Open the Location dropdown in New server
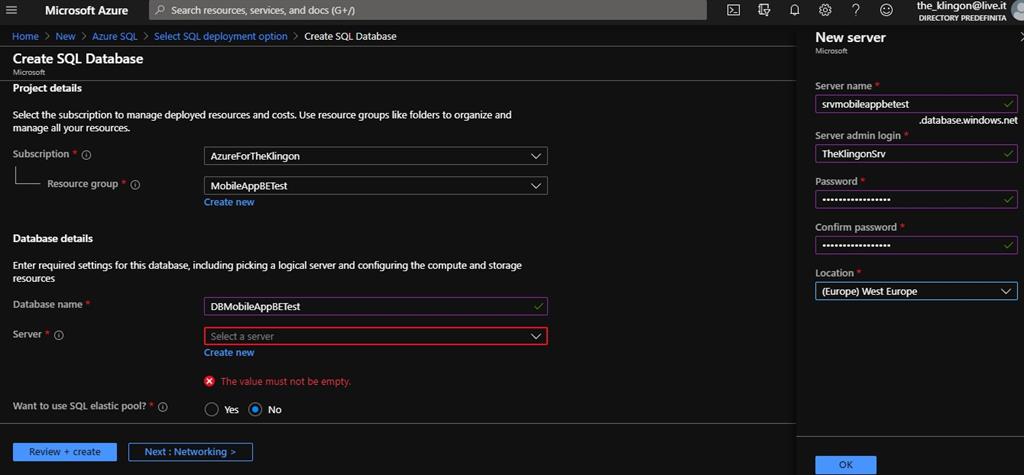 click(916, 291)
